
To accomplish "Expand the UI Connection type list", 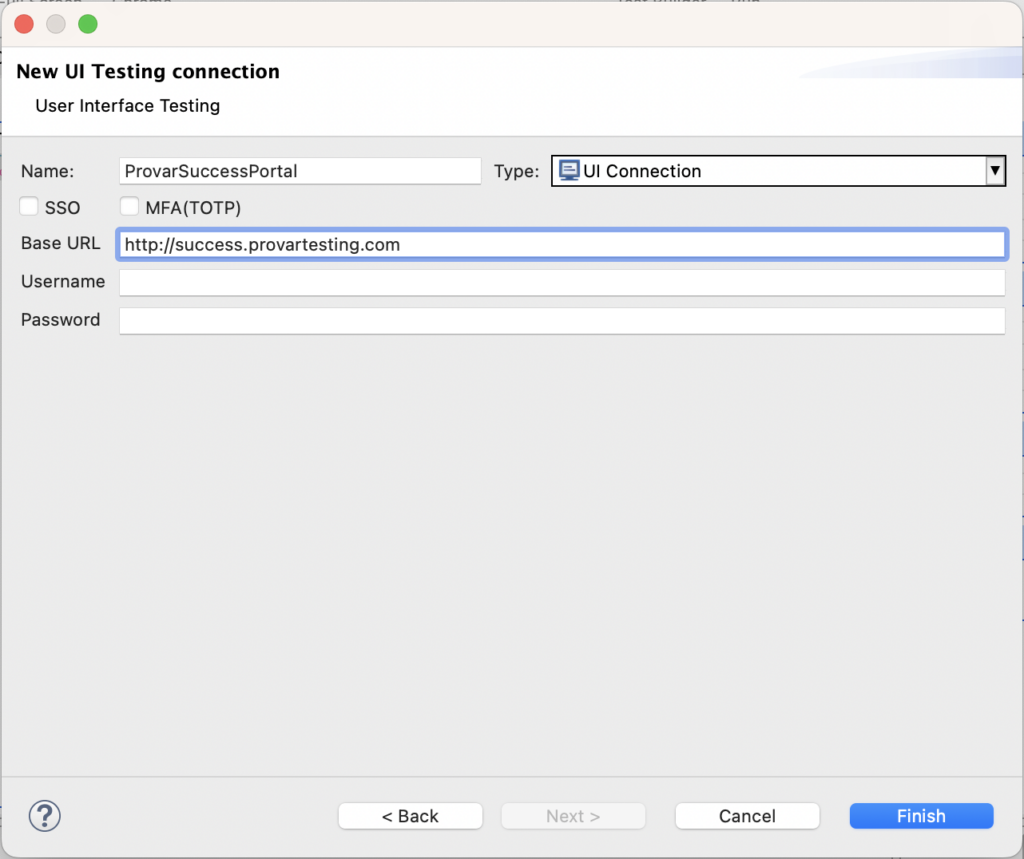I will (x=996, y=170).
